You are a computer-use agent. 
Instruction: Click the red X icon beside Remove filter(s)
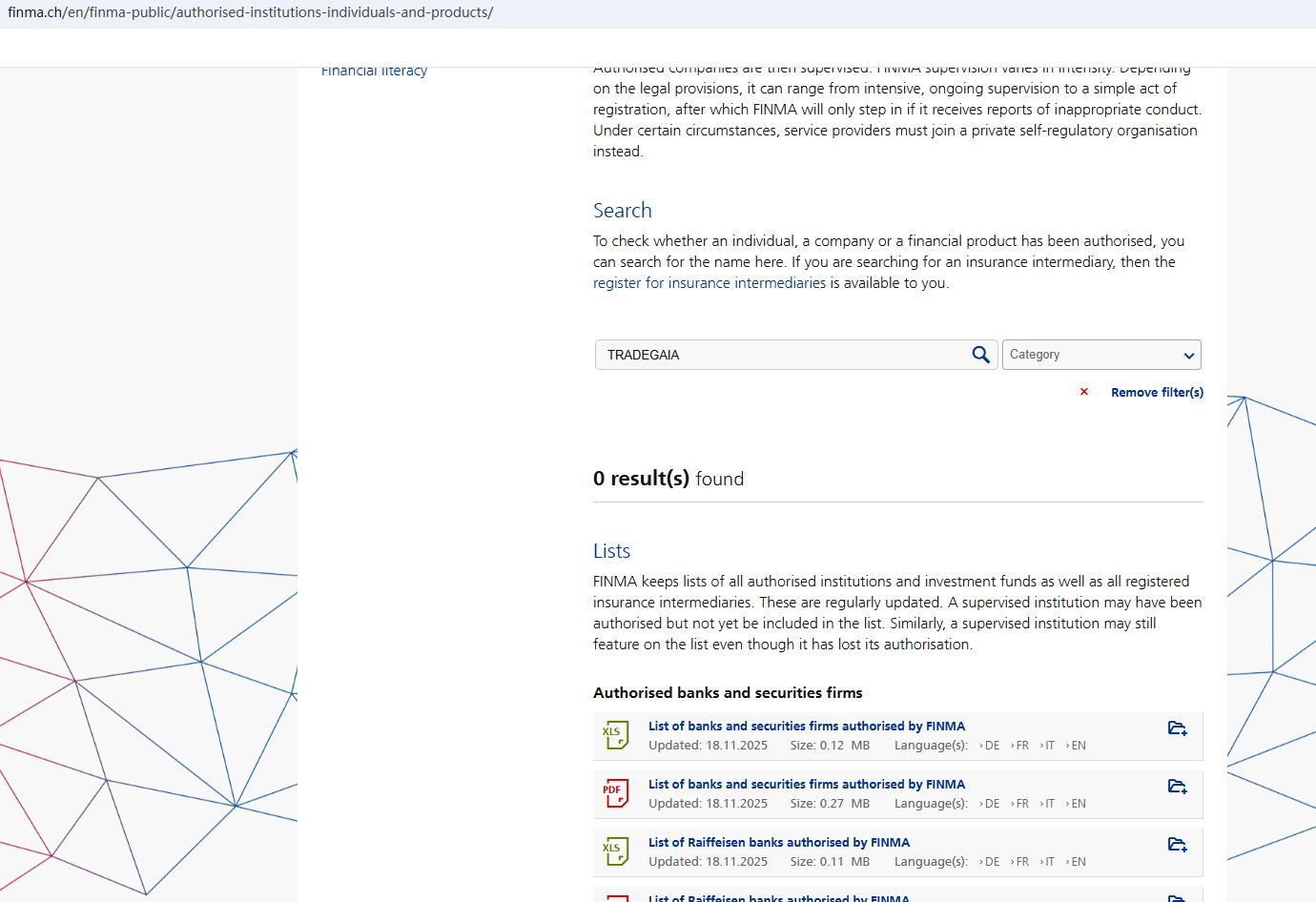pyautogui.click(x=1084, y=392)
